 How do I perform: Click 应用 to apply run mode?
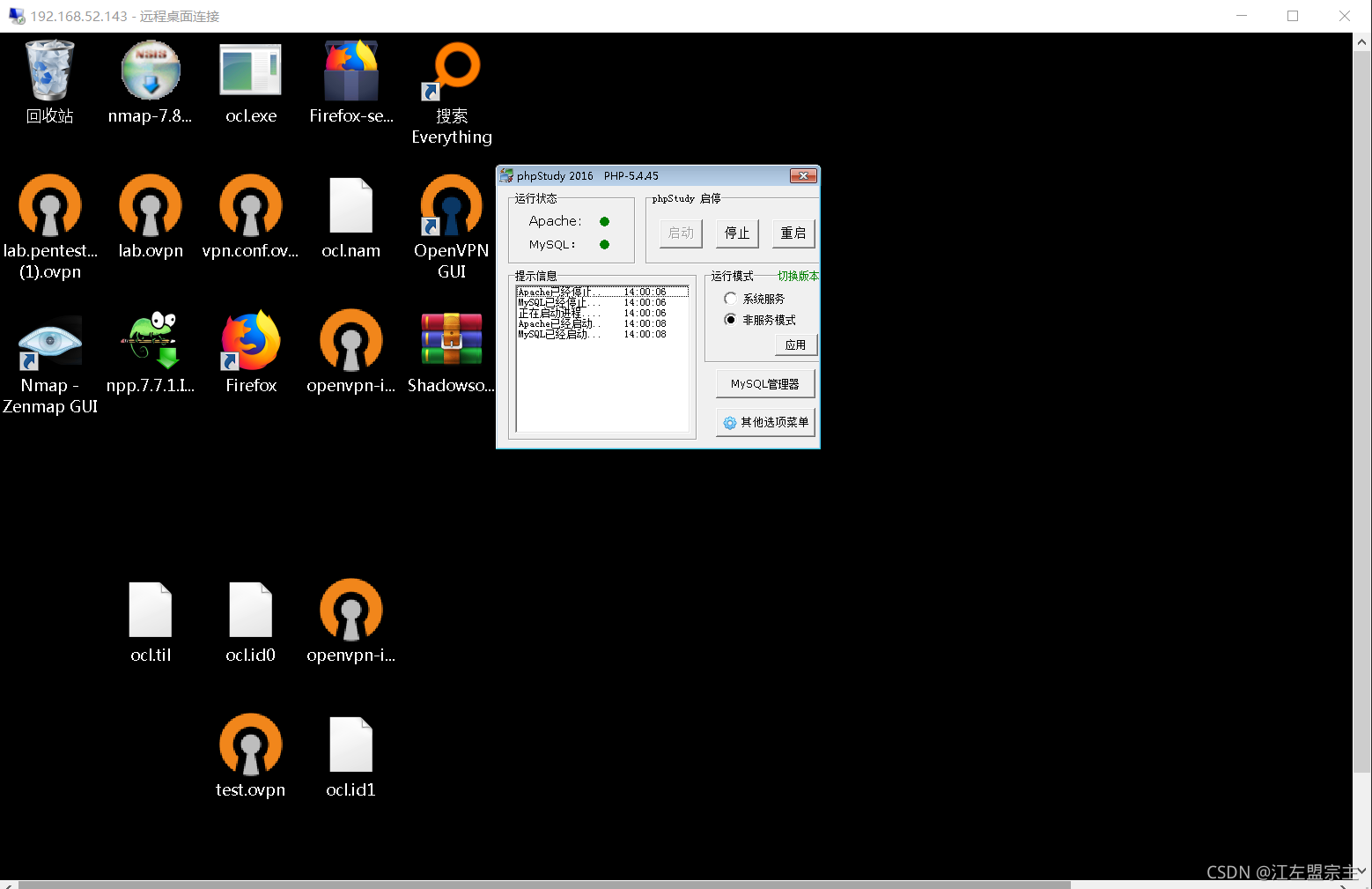tap(796, 344)
